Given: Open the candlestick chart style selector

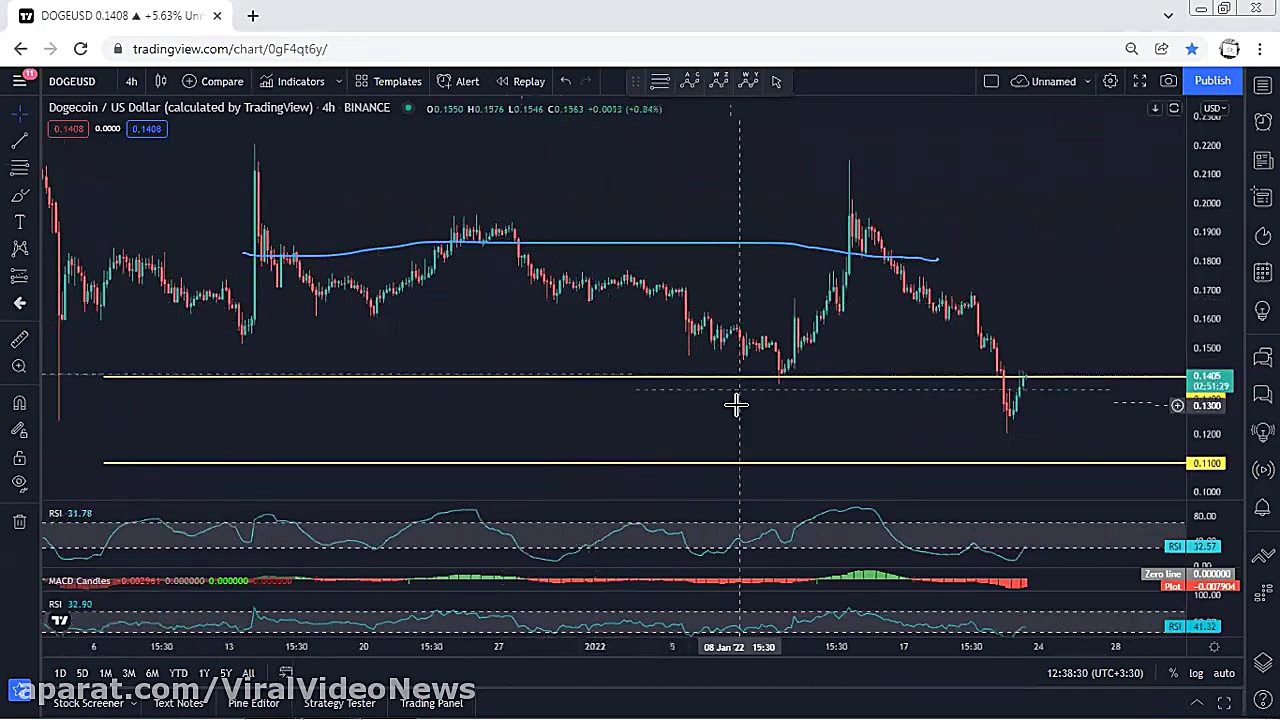Looking at the screenshot, I should (x=161, y=81).
